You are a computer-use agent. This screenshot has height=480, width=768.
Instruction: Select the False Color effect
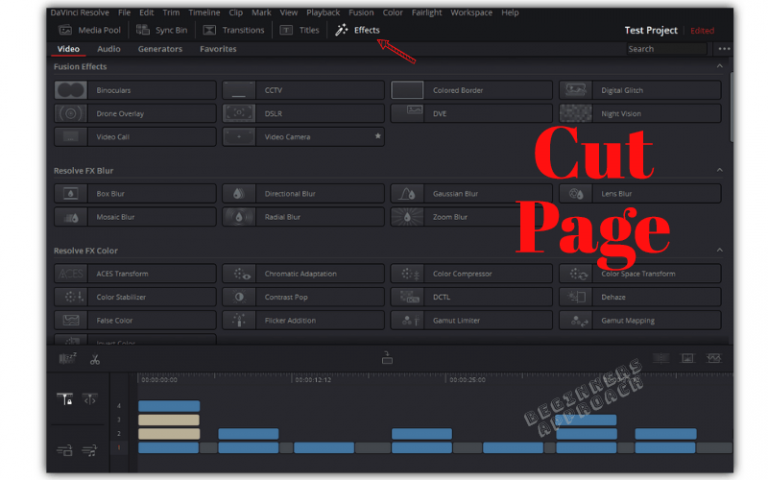(x=135, y=321)
